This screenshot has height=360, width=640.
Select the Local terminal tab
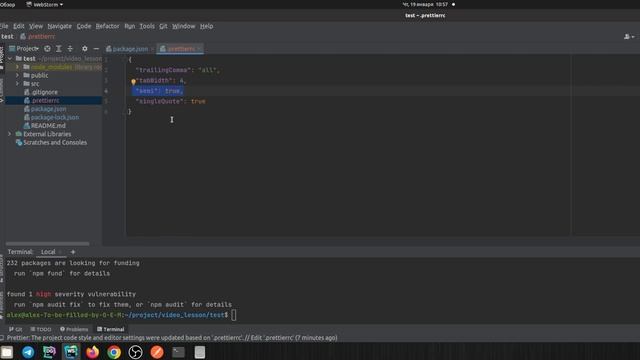[48, 252]
